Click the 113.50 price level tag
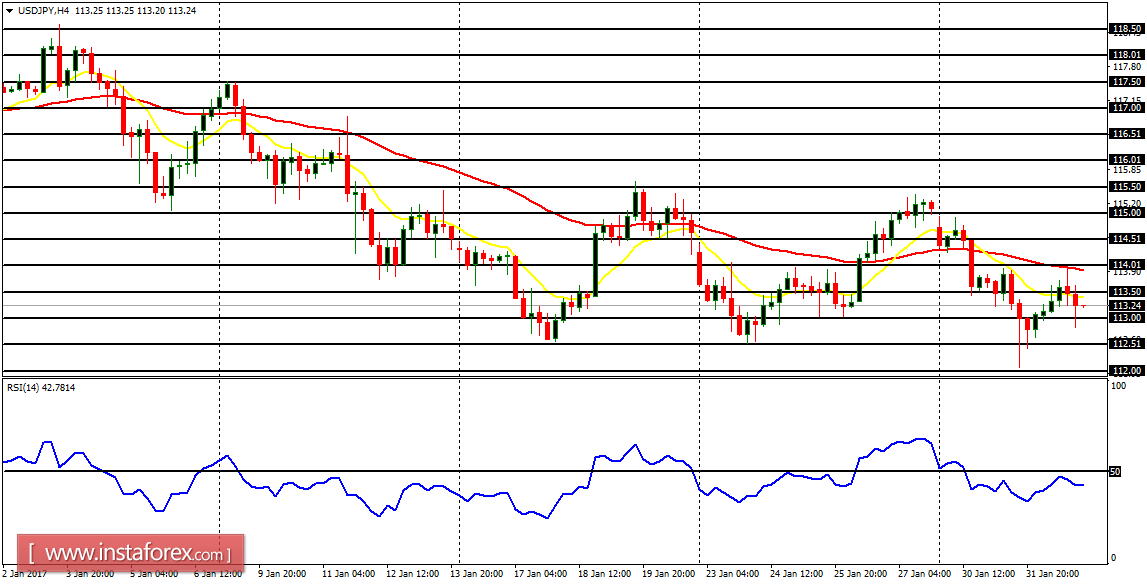The height and width of the screenshot is (585, 1147). point(1129,291)
